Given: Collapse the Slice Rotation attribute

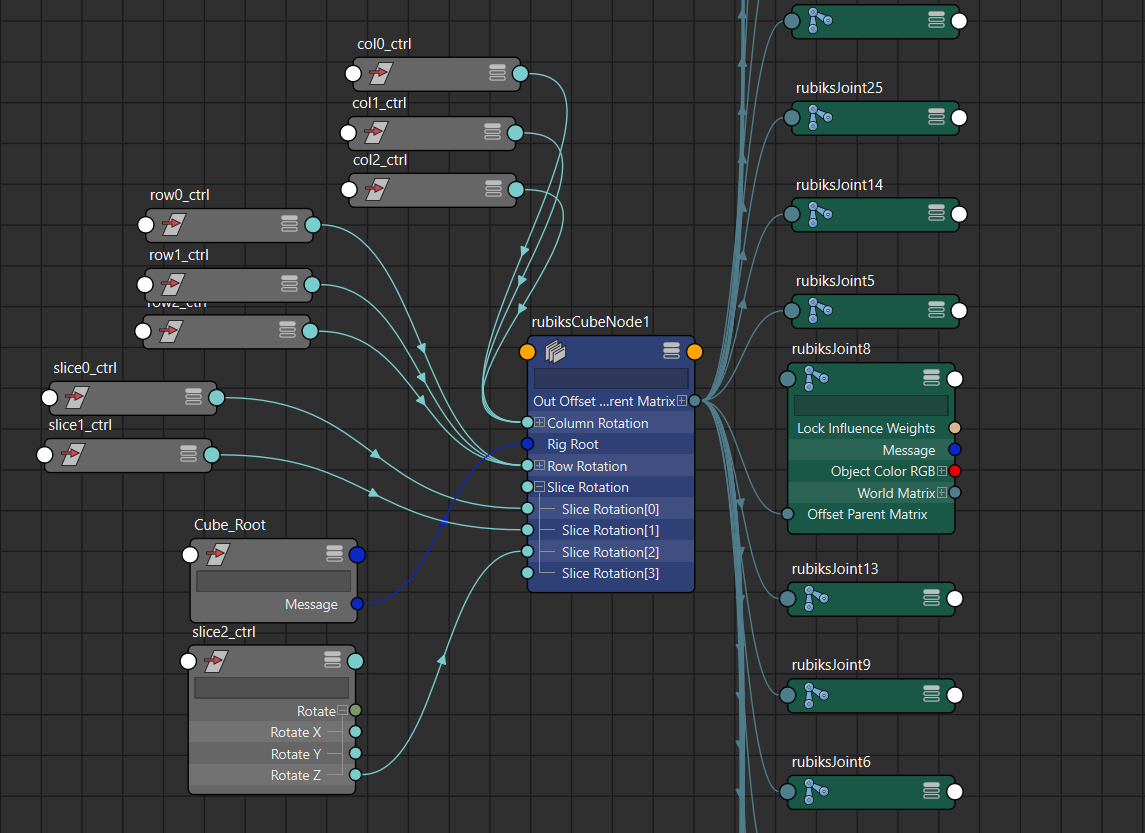Looking at the screenshot, I should pyautogui.click(x=540, y=487).
